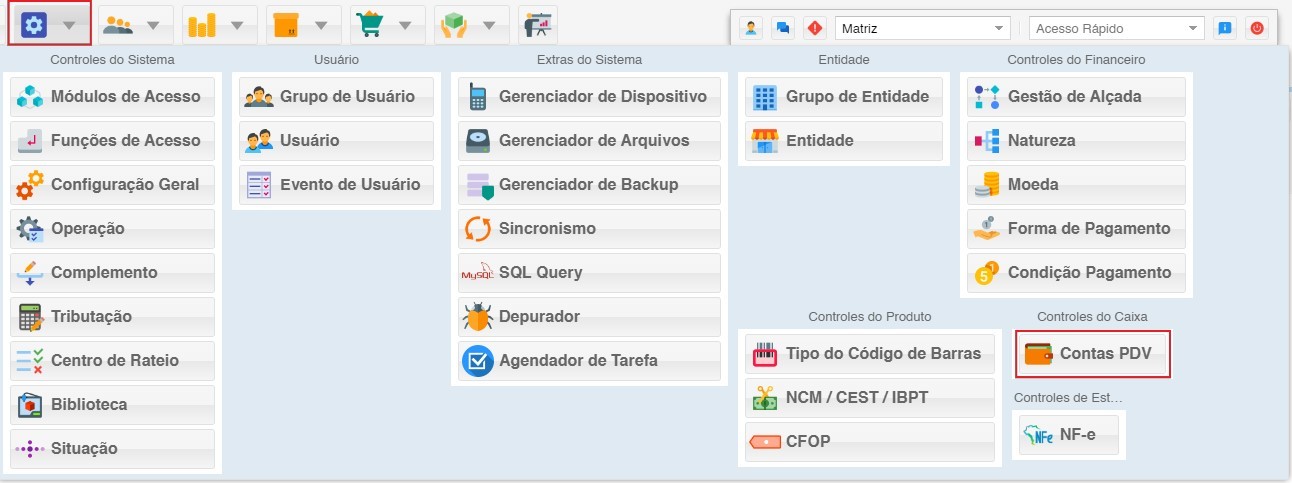Click the red diamond alert icon
The image size is (1292, 483).
(x=815, y=28)
